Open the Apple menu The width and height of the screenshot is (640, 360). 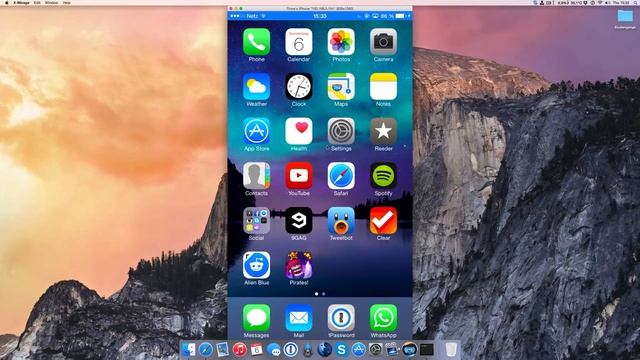pyautogui.click(x=7, y=2)
